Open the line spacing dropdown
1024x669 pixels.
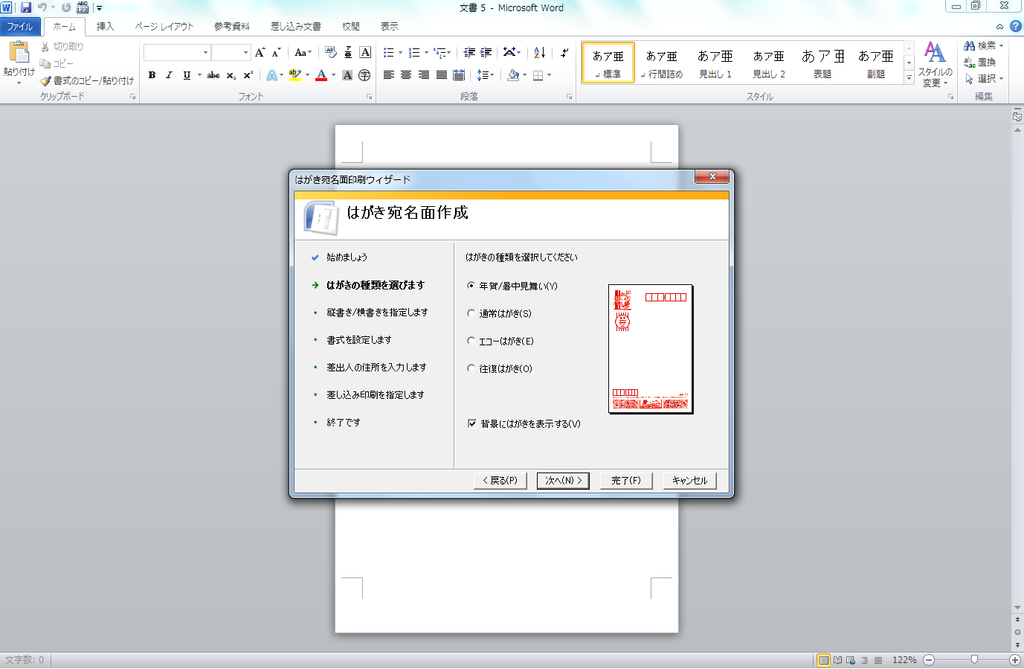click(x=485, y=75)
